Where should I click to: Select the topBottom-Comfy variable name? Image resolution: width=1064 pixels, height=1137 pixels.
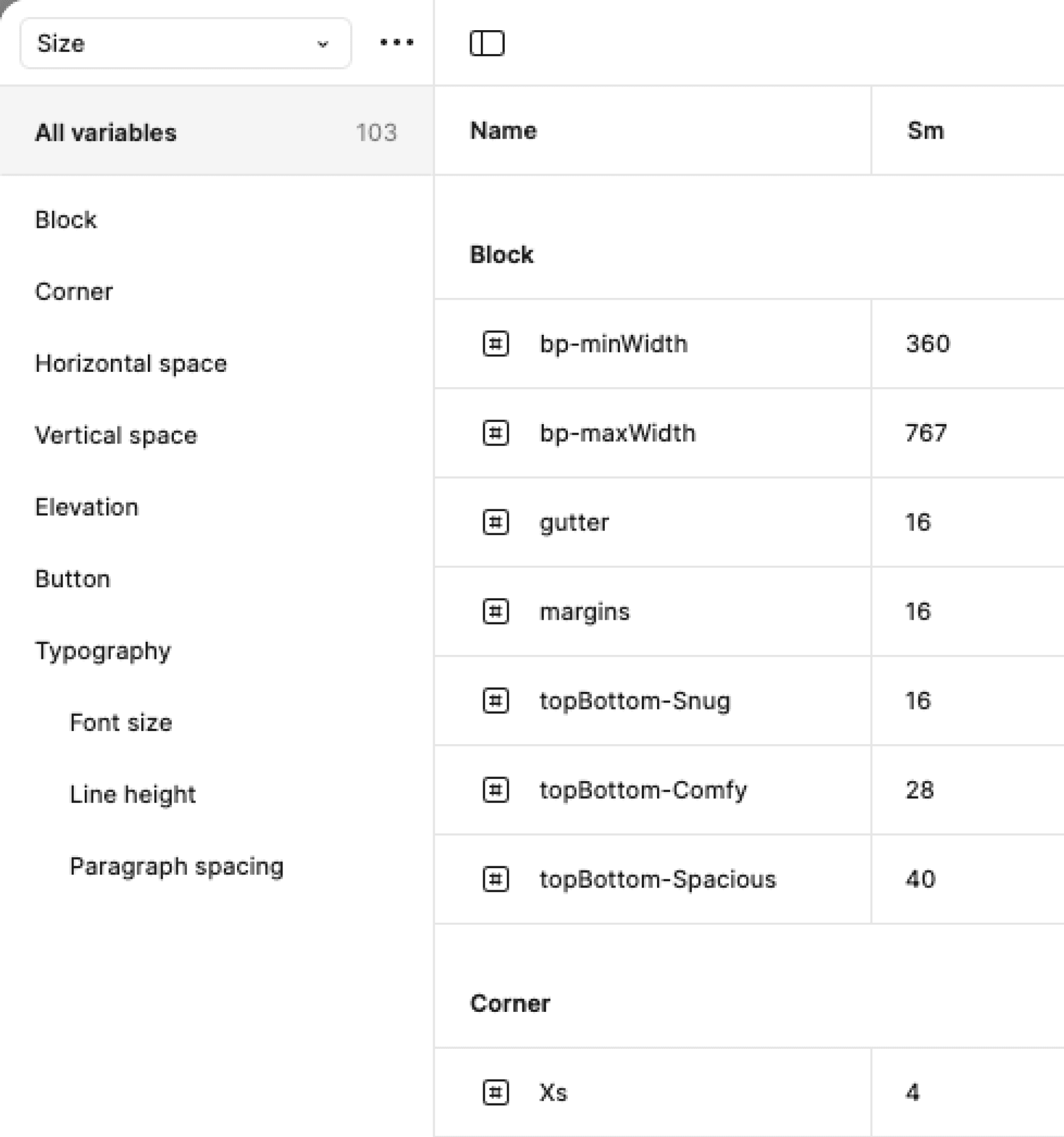pyautogui.click(x=643, y=790)
